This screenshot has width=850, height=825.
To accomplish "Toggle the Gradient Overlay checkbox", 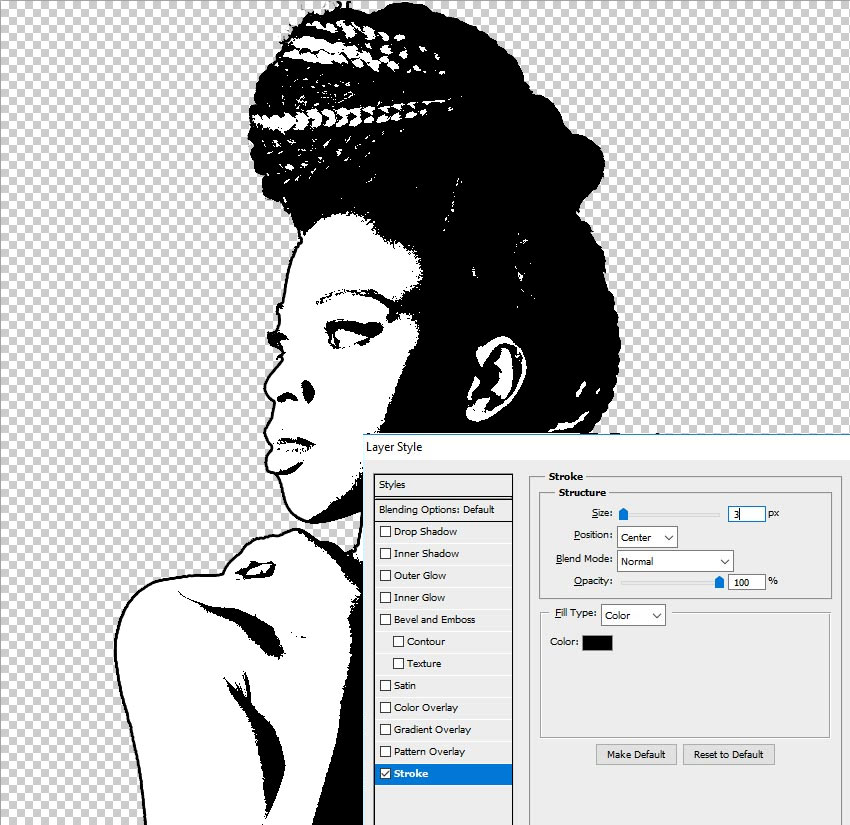I will point(385,729).
